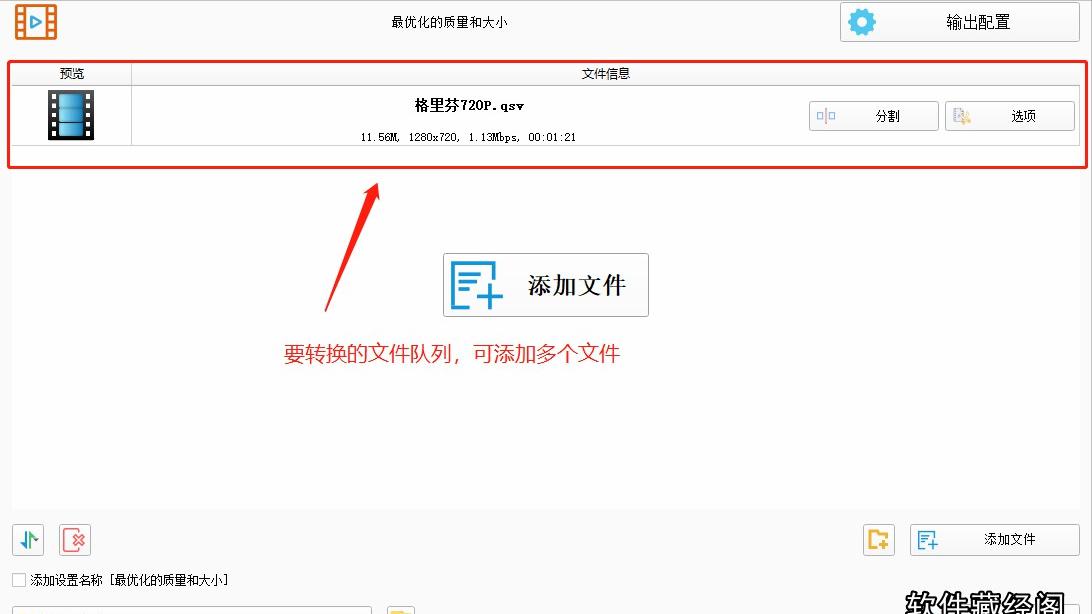Screen dimensions: 1092x614
Task: Click the film reel app logo top-left
Action: pos(35,20)
